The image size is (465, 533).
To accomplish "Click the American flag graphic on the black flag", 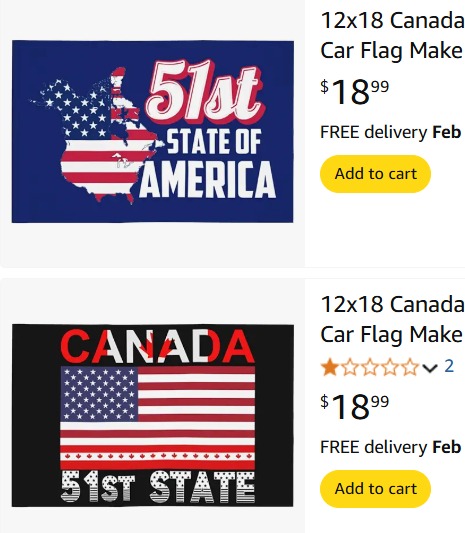I will (x=158, y=417).
